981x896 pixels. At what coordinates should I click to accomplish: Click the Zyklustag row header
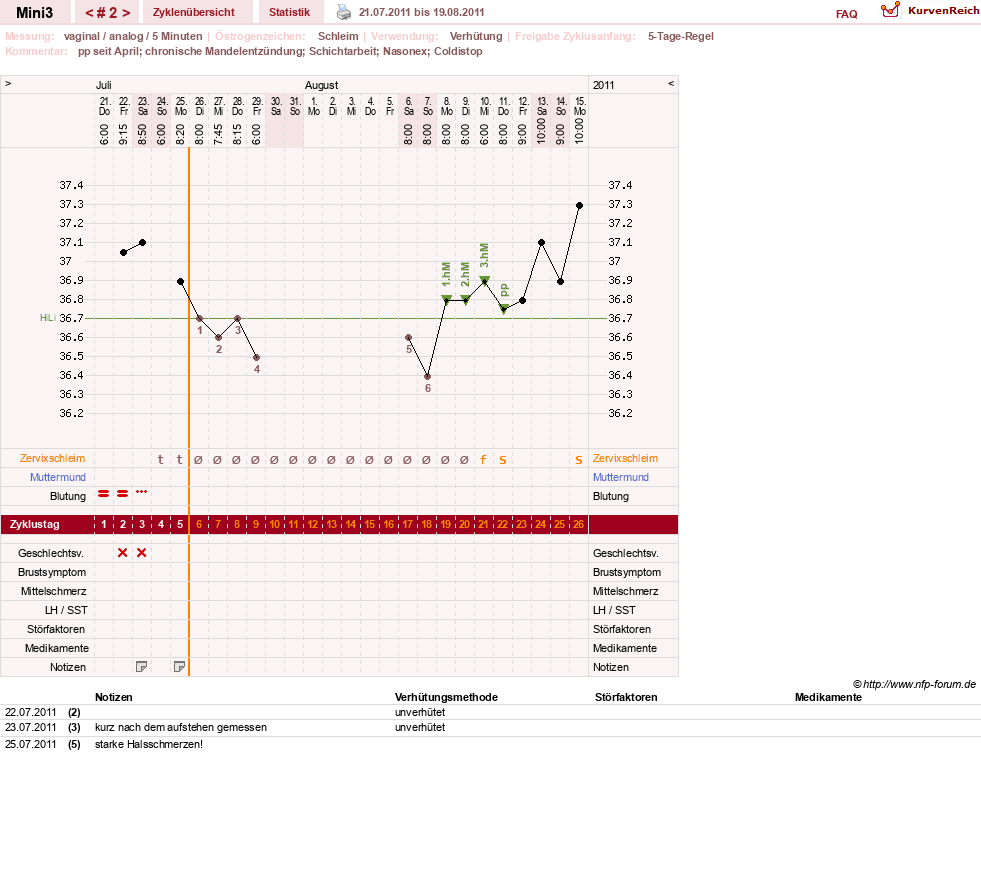point(34,524)
